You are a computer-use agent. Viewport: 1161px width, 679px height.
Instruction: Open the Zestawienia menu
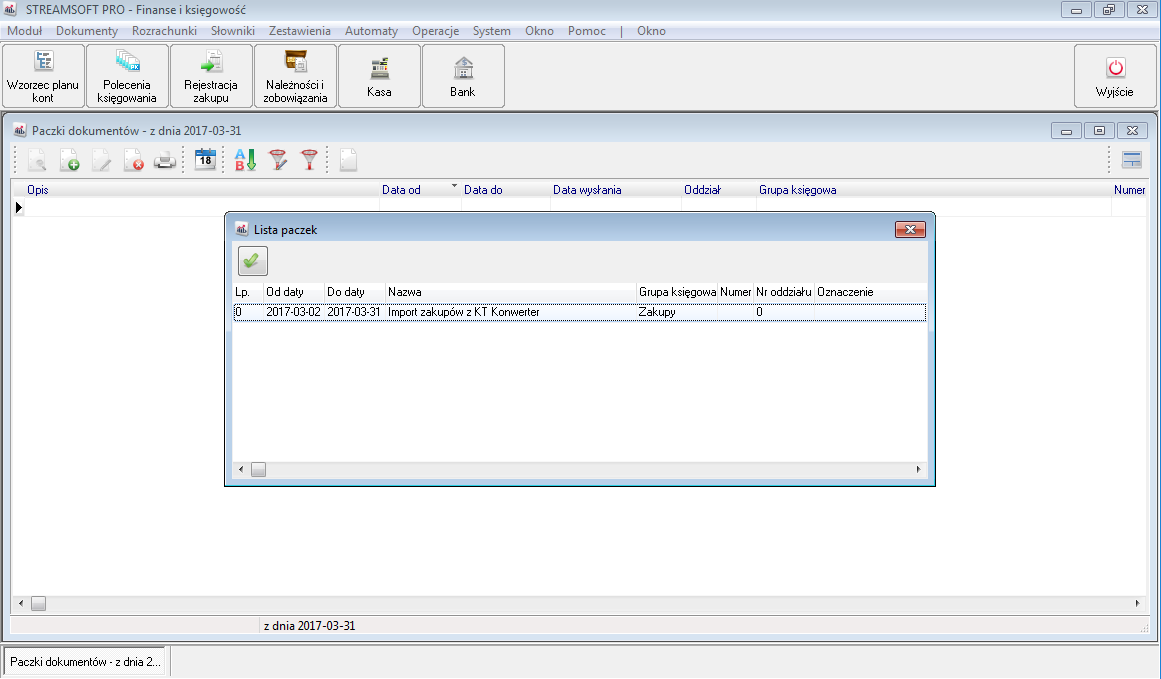click(300, 31)
